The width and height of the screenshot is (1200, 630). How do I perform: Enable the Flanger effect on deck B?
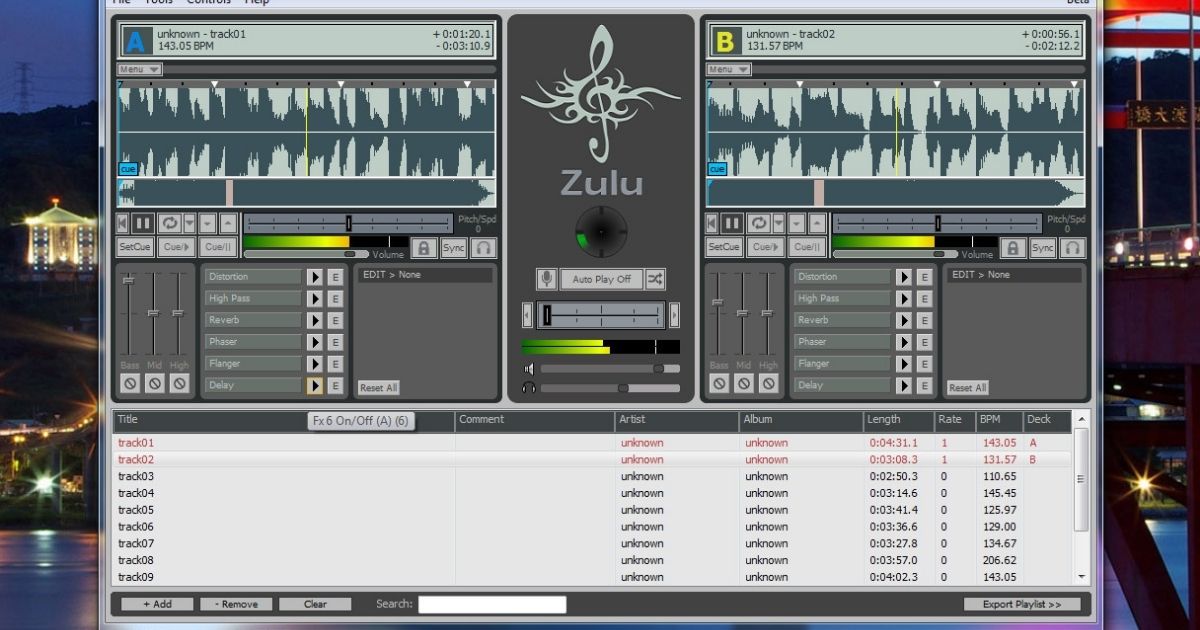coord(904,364)
